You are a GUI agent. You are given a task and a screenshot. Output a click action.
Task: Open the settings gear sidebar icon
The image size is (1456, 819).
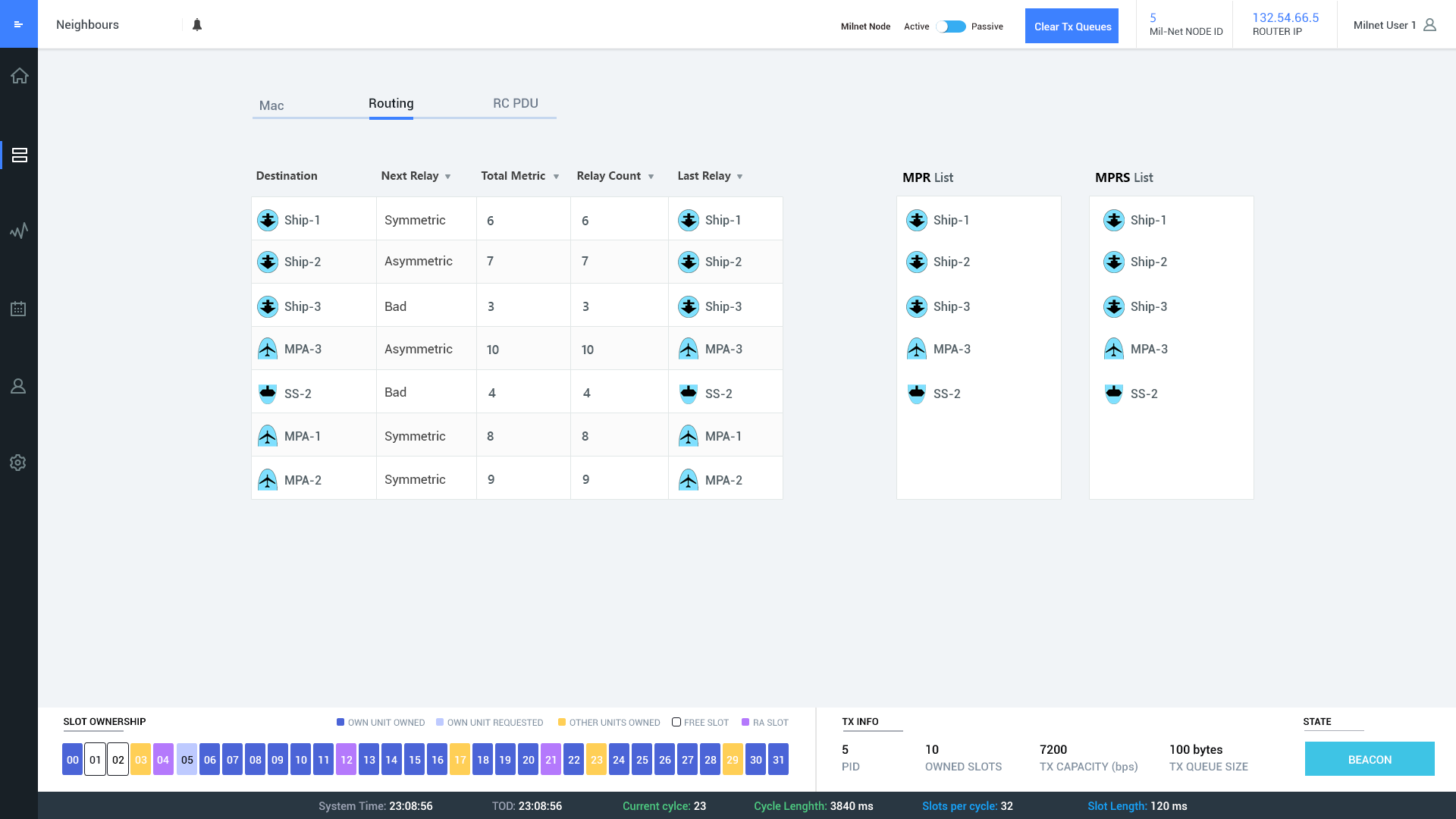(19, 463)
